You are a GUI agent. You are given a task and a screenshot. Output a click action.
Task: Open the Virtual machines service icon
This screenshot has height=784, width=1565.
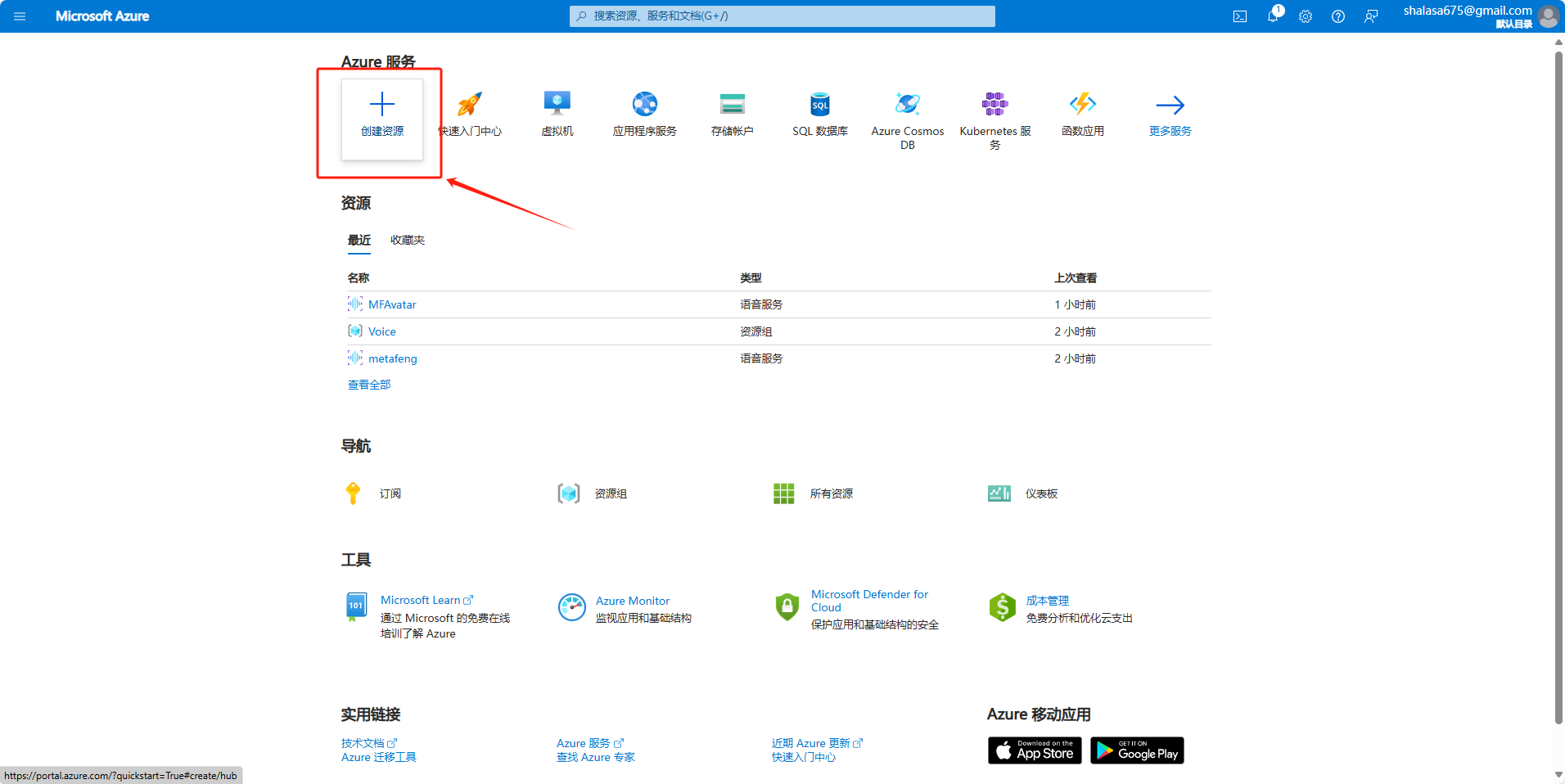click(557, 104)
